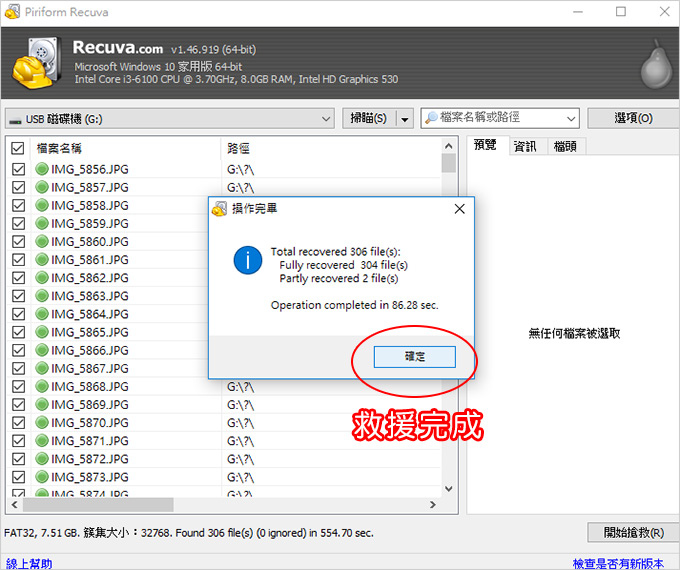This screenshot has width=680, height=570.
Task: Click the 檔案名稱或路徑 filter field
Action: tap(494, 118)
